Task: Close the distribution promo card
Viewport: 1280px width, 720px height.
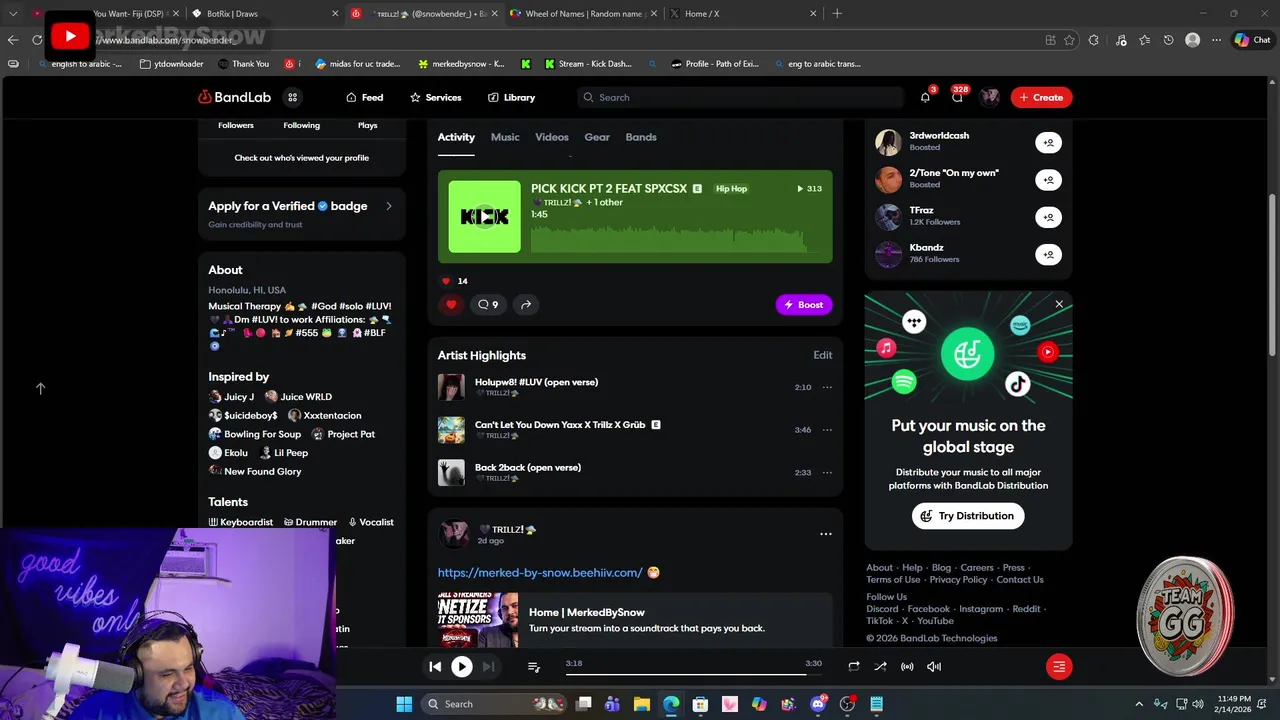Action: (1059, 304)
